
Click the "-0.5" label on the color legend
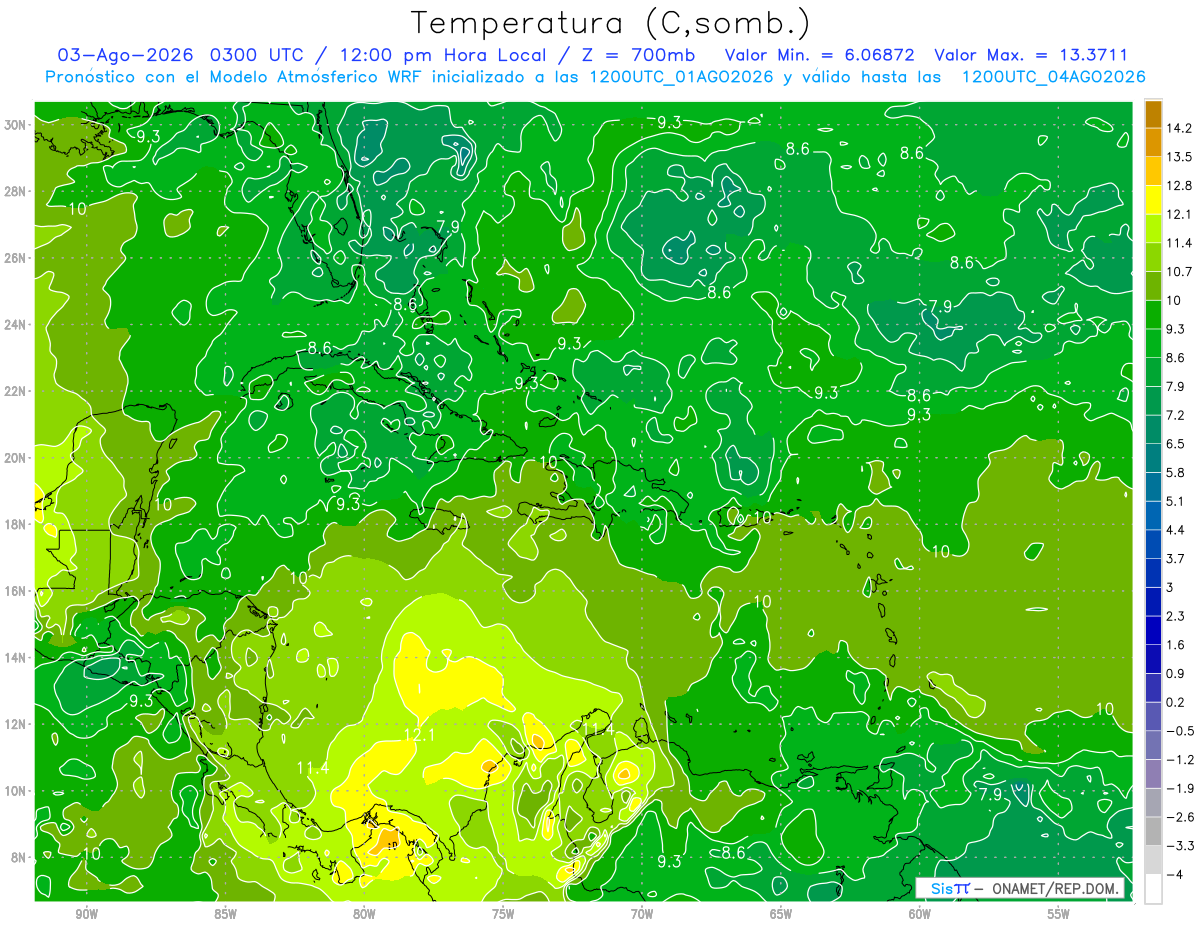click(x=1180, y=731)
